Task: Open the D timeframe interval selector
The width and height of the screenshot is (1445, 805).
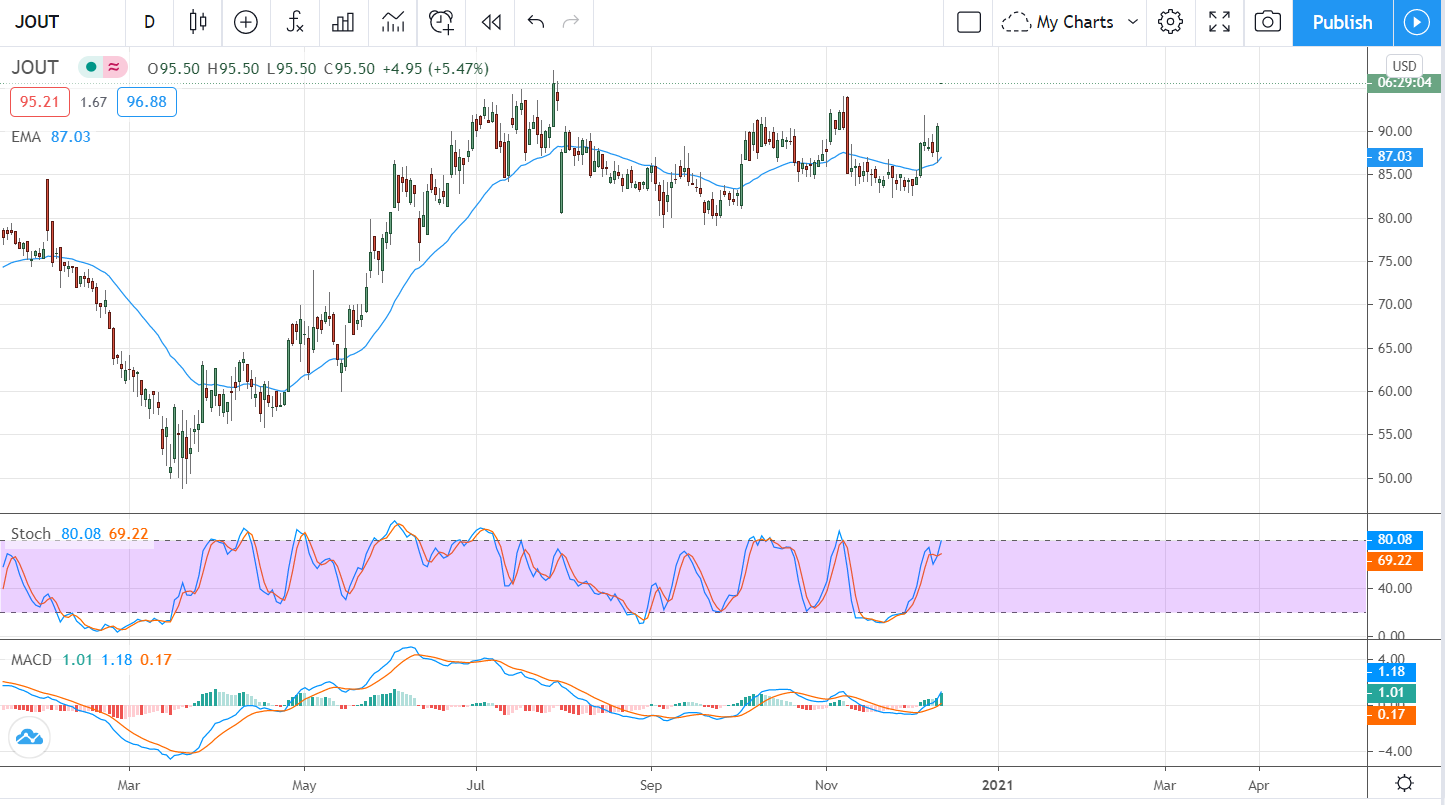Action: pos(149,22)
